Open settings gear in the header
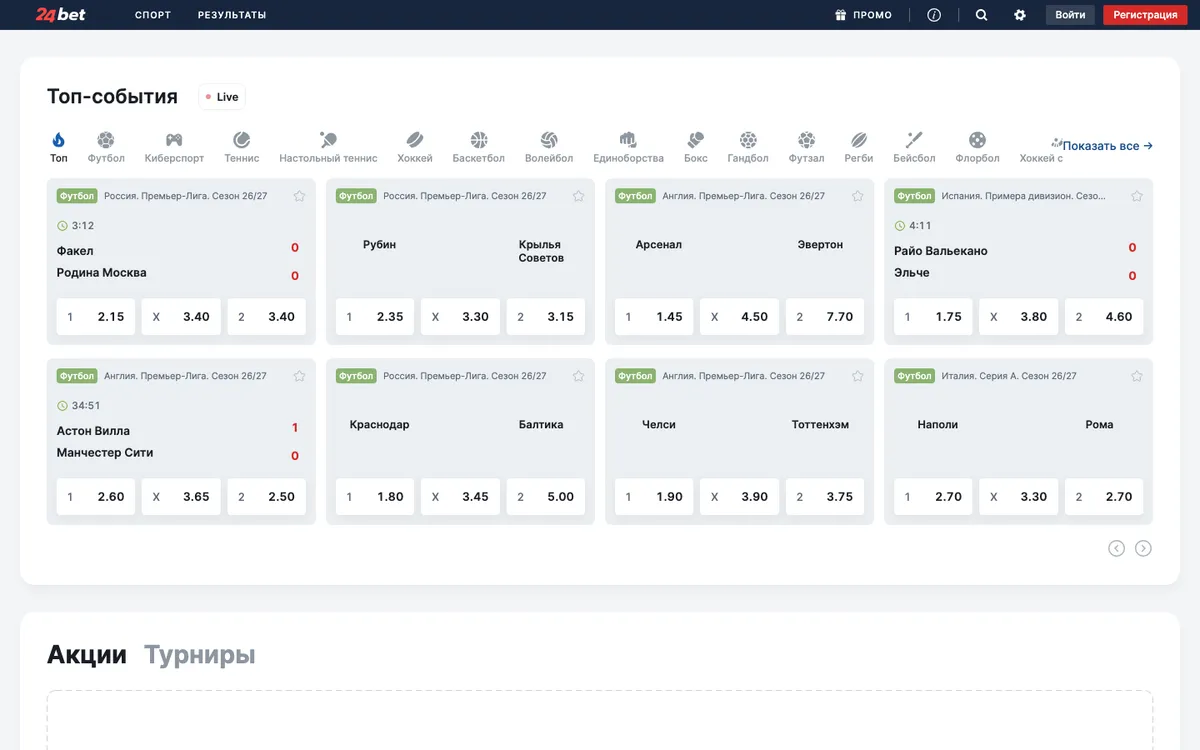The width and height of the screenshot is (1200, 750). click(x=1020, y=15)
